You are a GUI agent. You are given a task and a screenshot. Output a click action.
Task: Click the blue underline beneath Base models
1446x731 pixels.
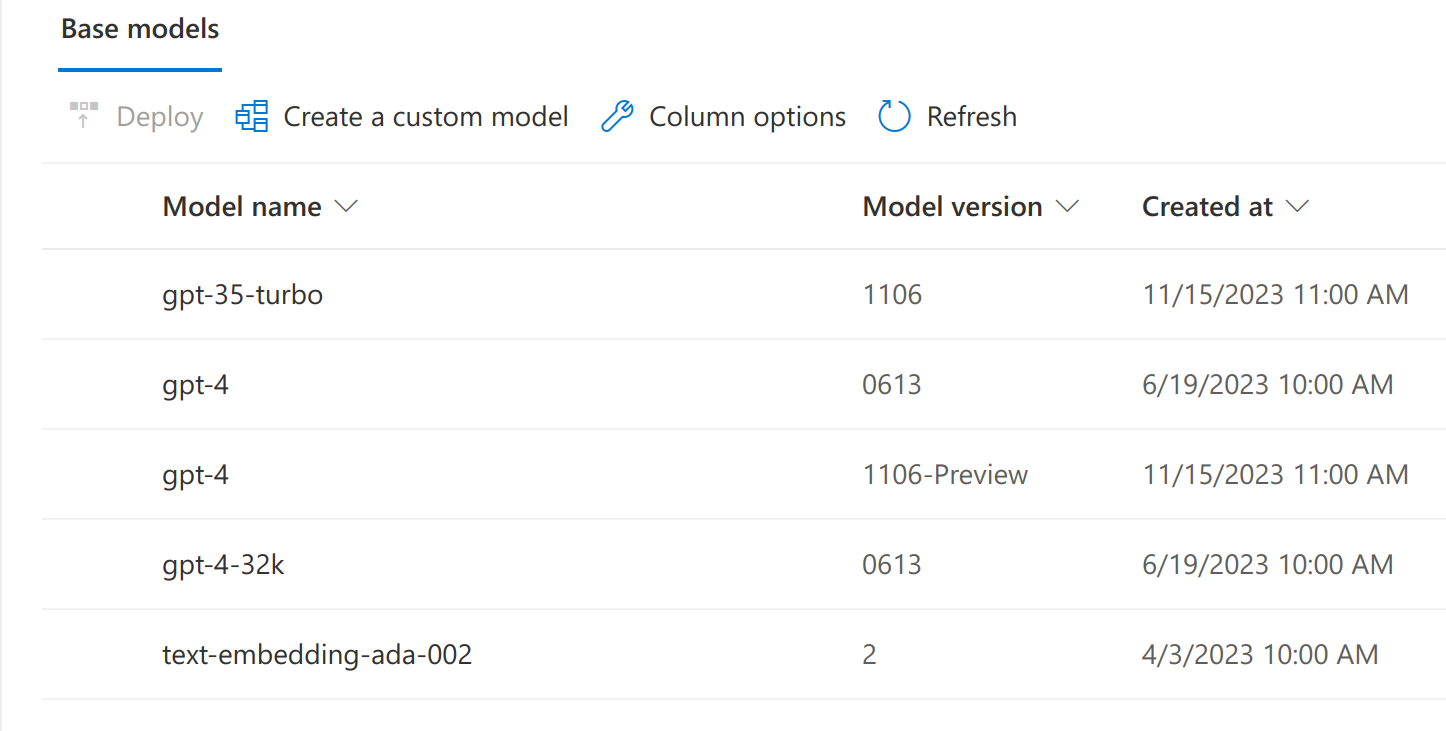139,69
